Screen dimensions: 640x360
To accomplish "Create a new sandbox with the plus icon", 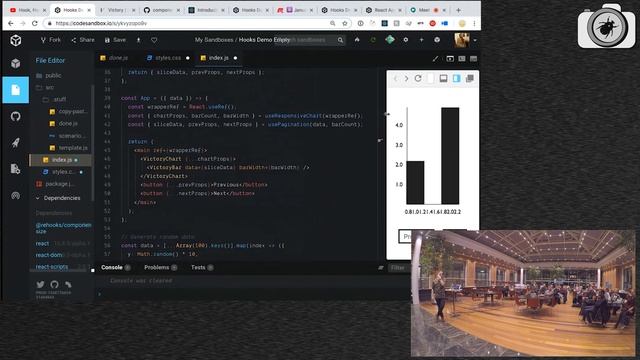I will pos(421,40).
